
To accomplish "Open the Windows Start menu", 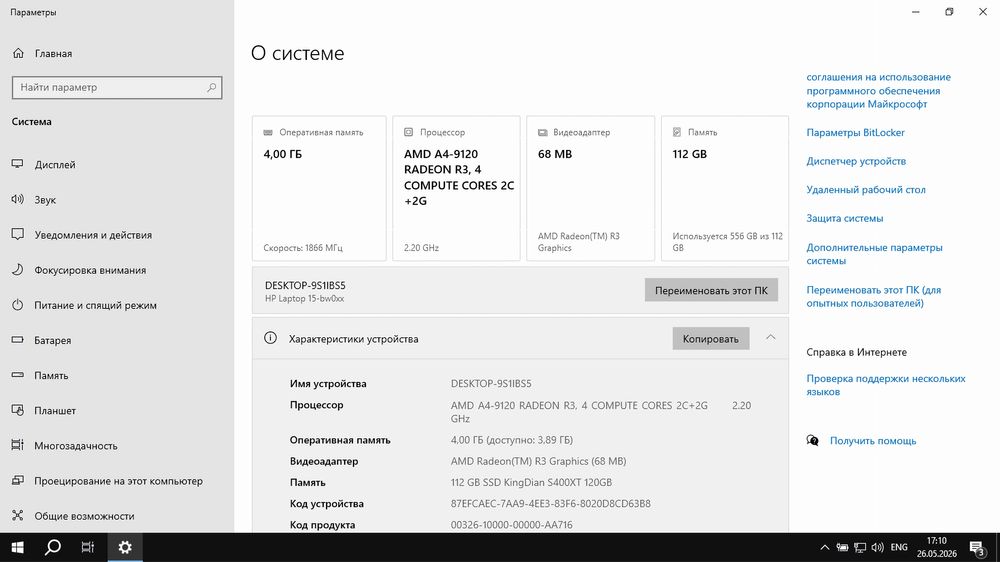I will point(17,547).
